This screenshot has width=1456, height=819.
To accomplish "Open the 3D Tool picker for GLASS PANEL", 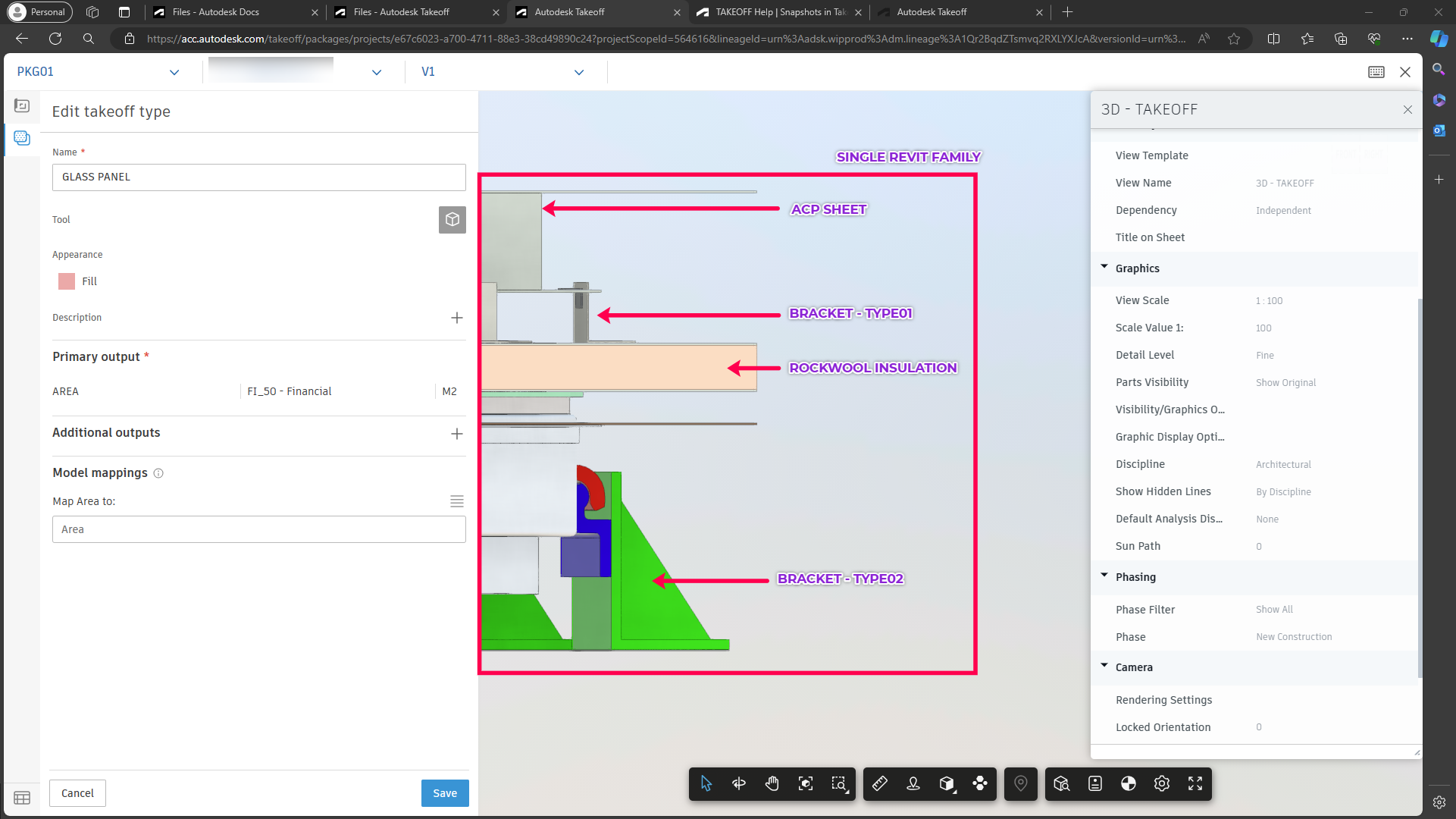I will coord(452,220).
